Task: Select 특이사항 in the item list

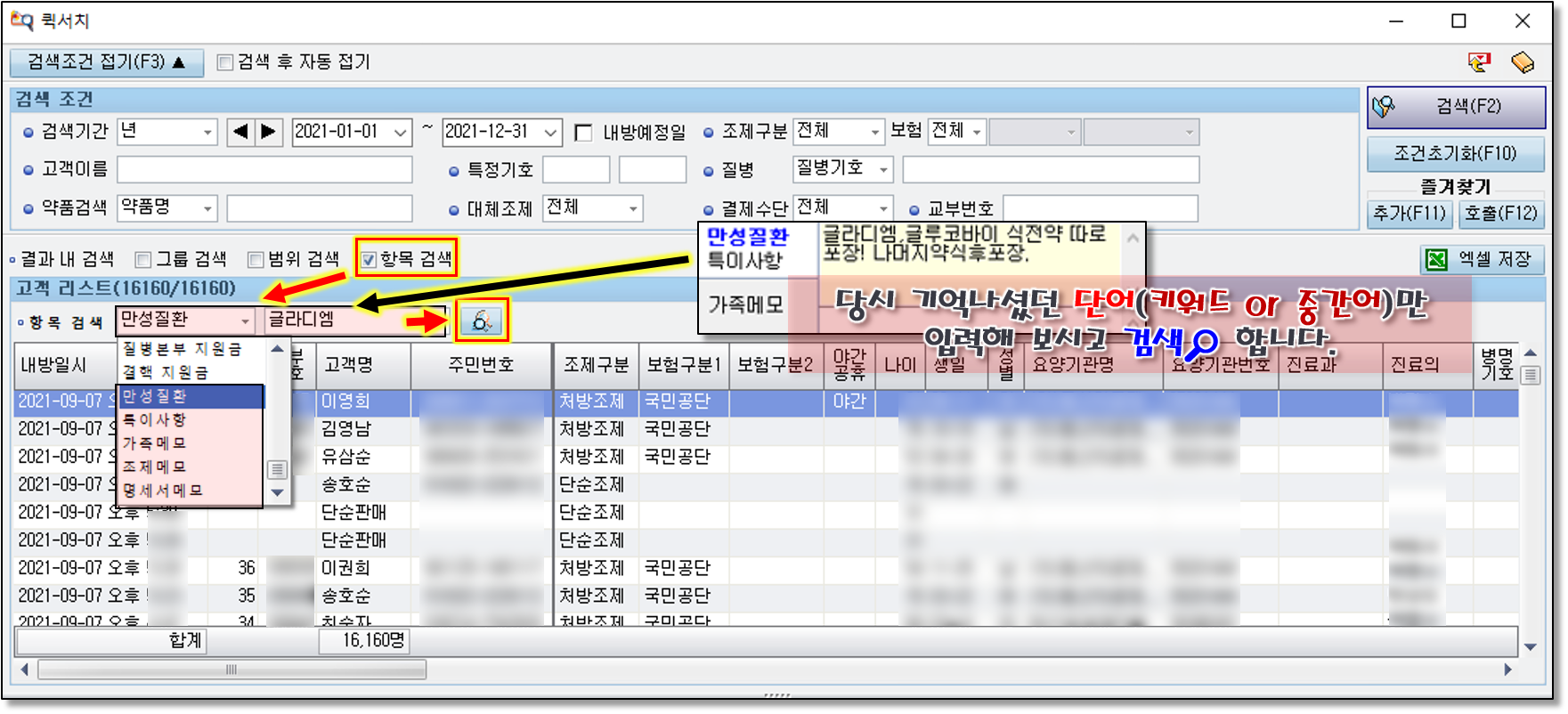Action: tap(155, 419)
